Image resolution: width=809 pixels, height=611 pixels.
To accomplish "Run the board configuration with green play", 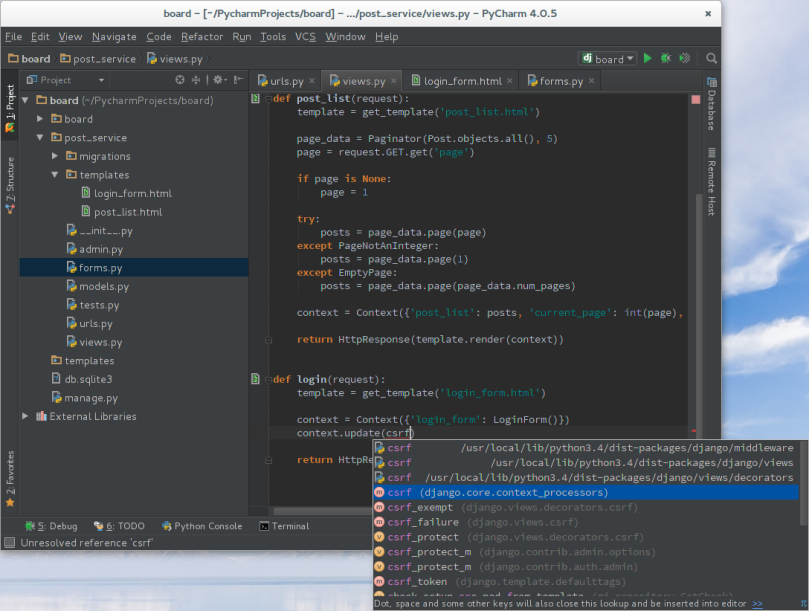I will tap(648, 58).
